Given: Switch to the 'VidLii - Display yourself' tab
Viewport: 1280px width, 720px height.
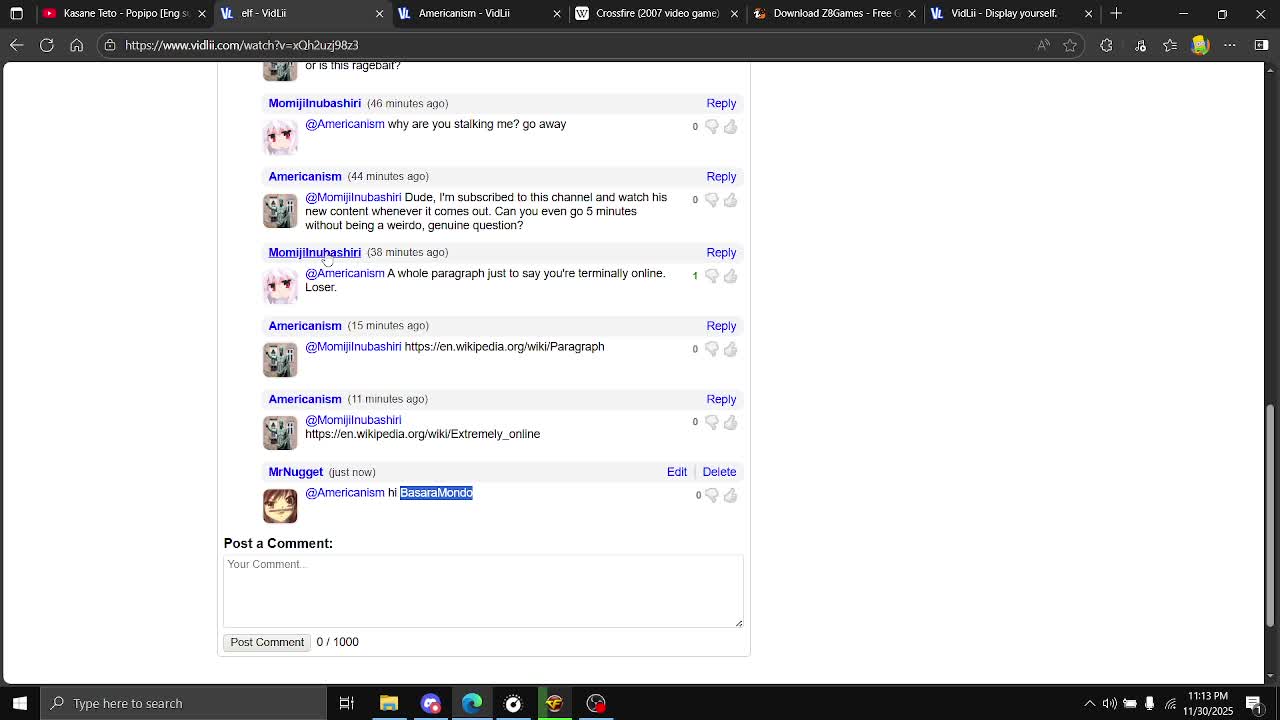Looking at the screenshot, I should [1000, 13].
